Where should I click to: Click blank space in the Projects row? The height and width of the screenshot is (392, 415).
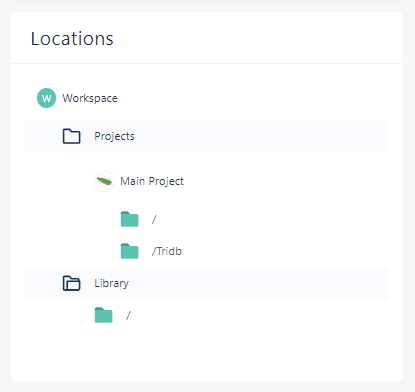[260, 136]
